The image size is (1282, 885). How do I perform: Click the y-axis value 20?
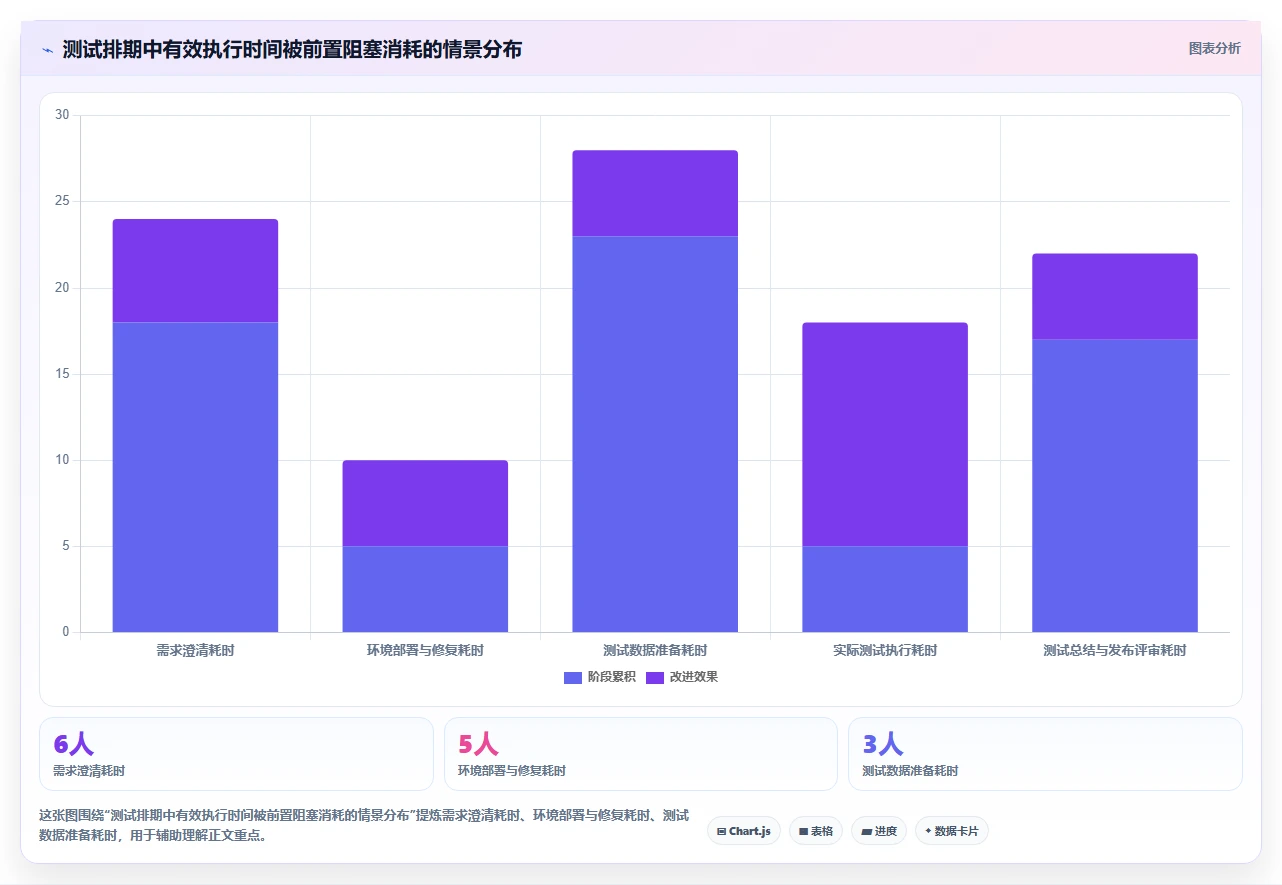pyautogui.click(x=62, y=288)
